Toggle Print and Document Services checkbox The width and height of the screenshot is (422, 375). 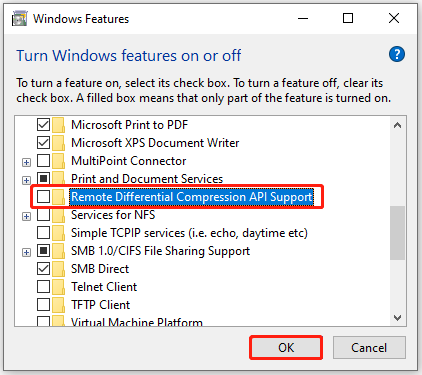[43, 179]
